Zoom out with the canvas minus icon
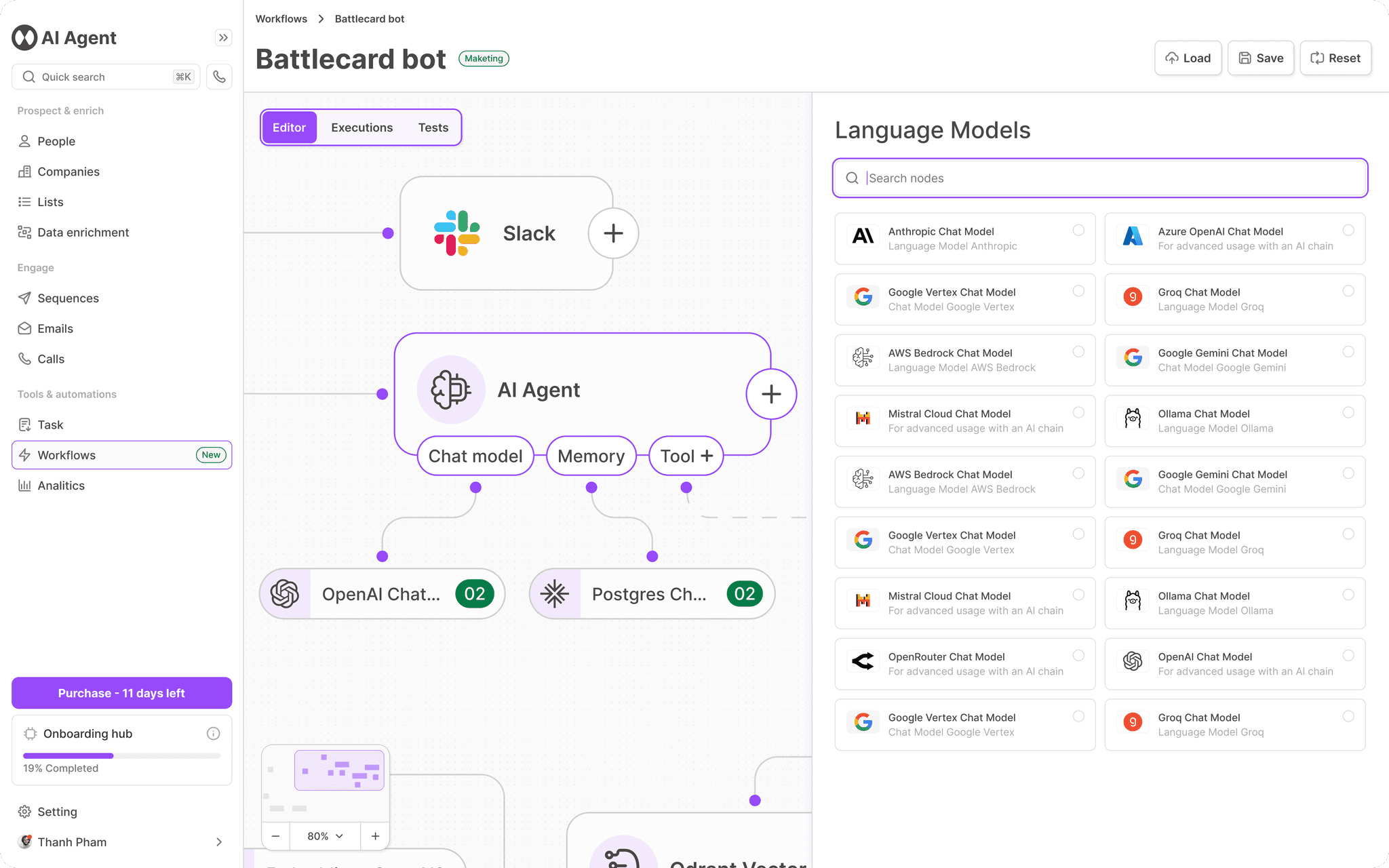Image resolution: width=1389 pixels, height=868 pixels. (276, 836)
